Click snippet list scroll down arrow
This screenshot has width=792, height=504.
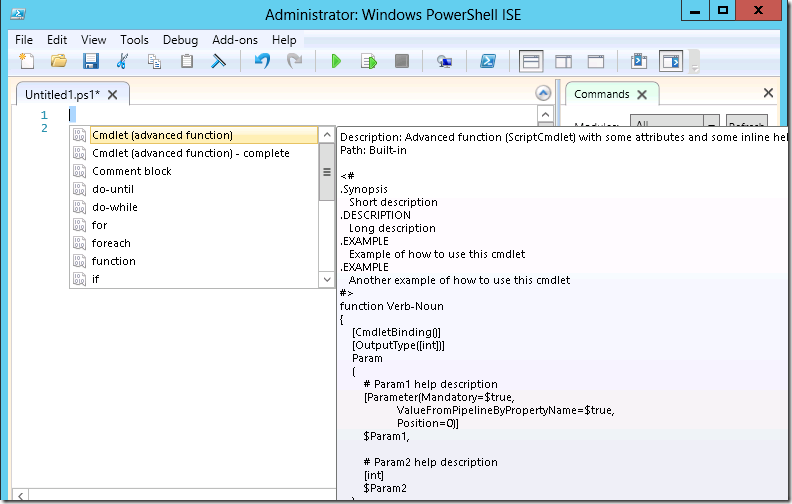(x=327, y=279)
